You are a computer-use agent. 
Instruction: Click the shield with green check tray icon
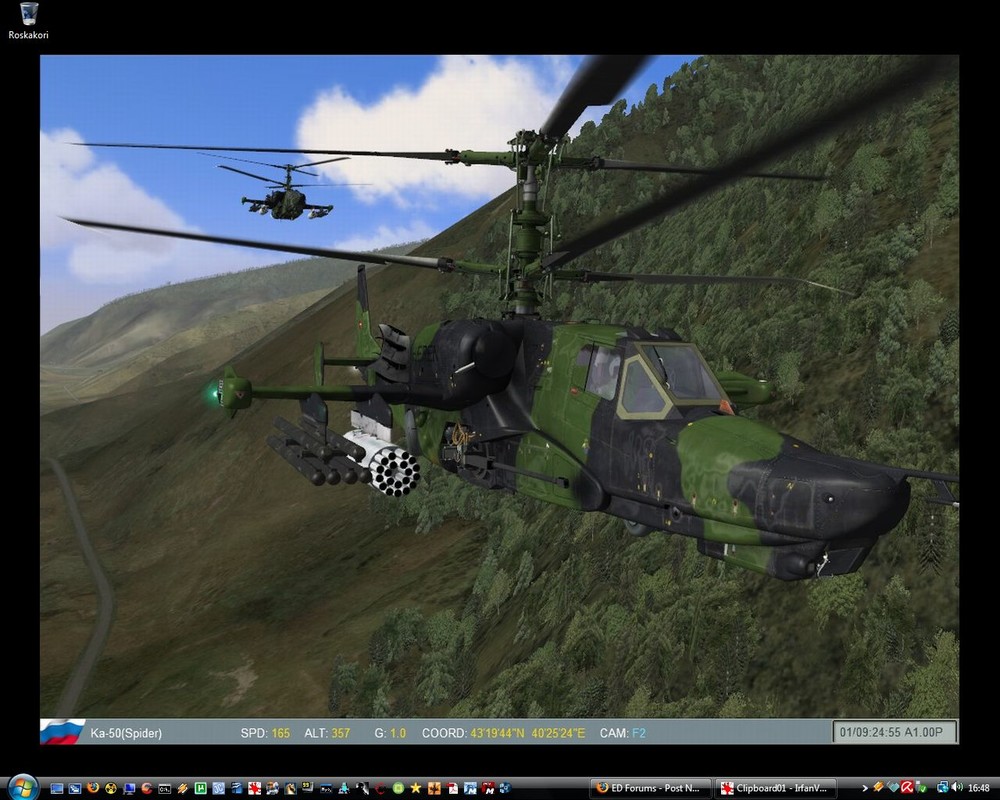point(921,788)
